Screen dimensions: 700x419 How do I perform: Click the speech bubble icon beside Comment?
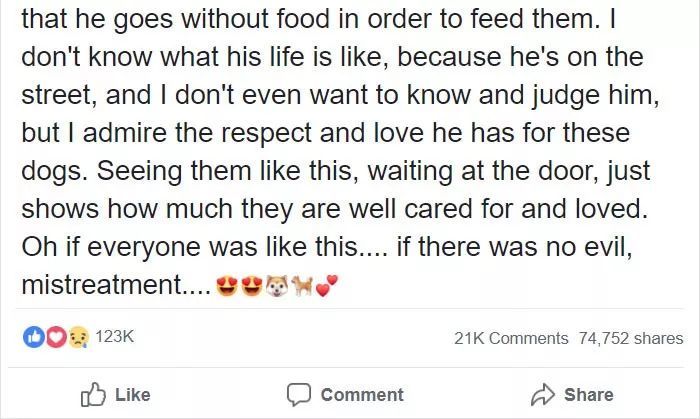[298, 394]
